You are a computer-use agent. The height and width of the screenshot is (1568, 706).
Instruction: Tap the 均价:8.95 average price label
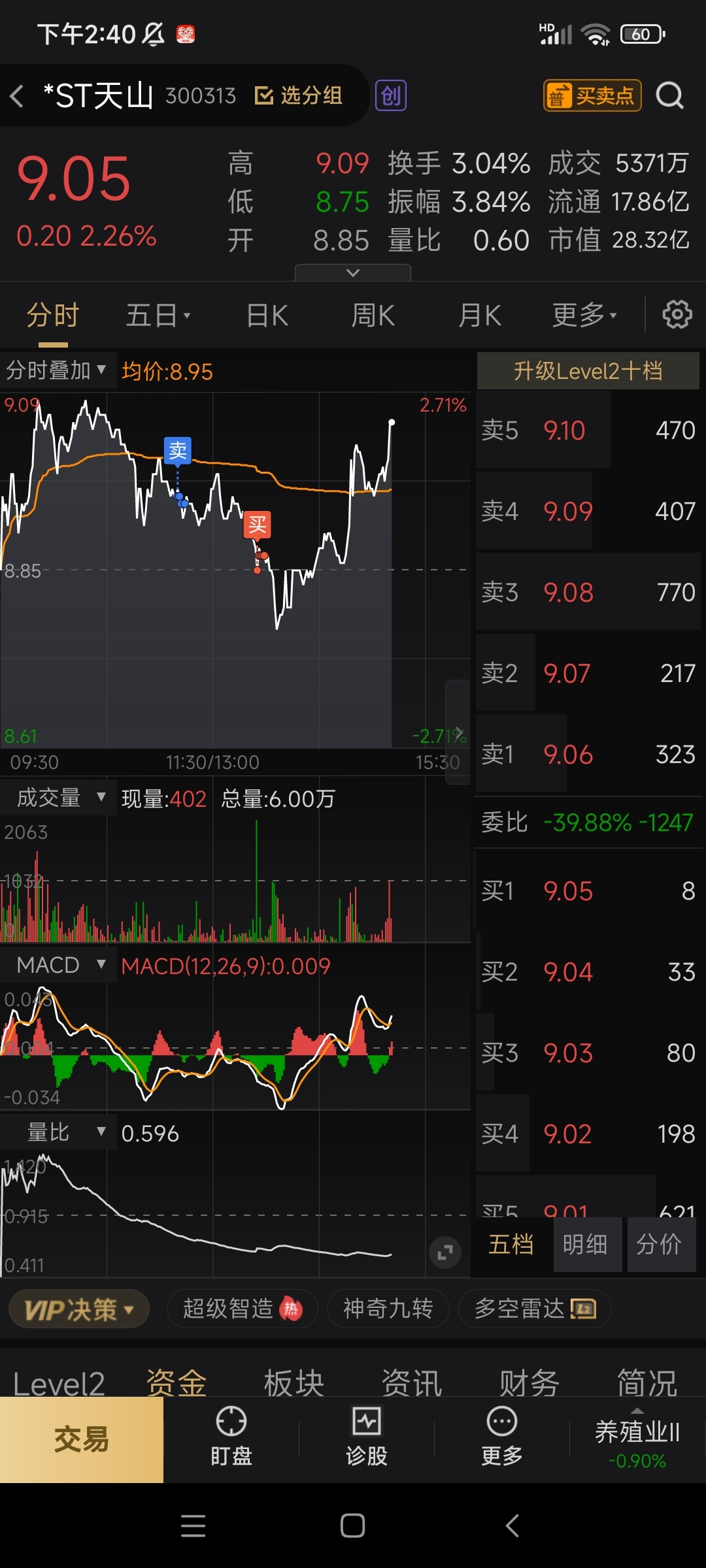tap(167, 372)
